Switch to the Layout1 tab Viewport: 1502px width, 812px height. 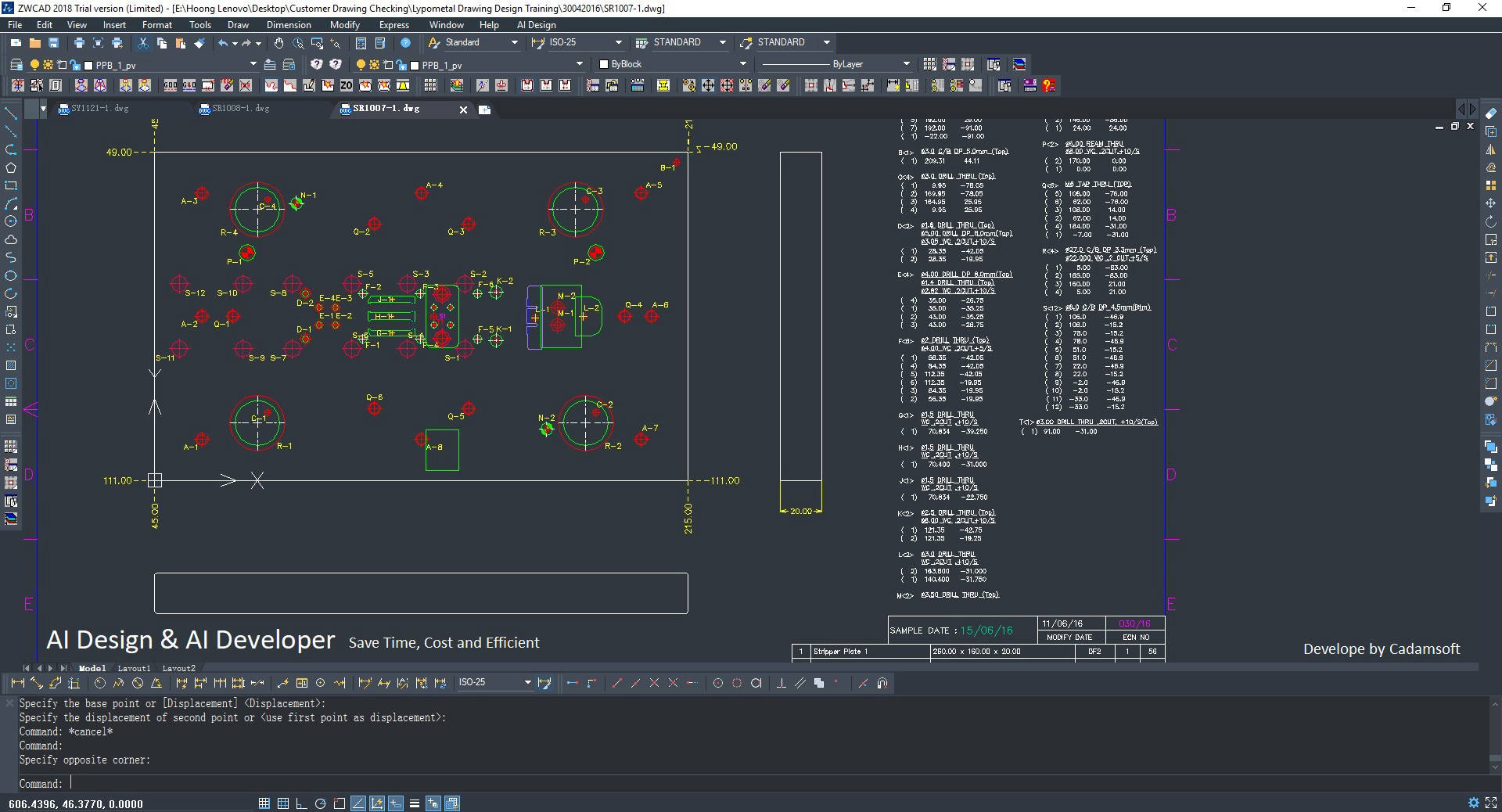(x=134, y=668)
